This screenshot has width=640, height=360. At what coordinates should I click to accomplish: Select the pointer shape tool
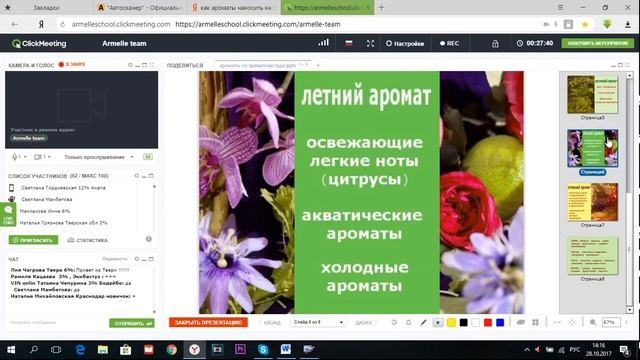(438, 322)
